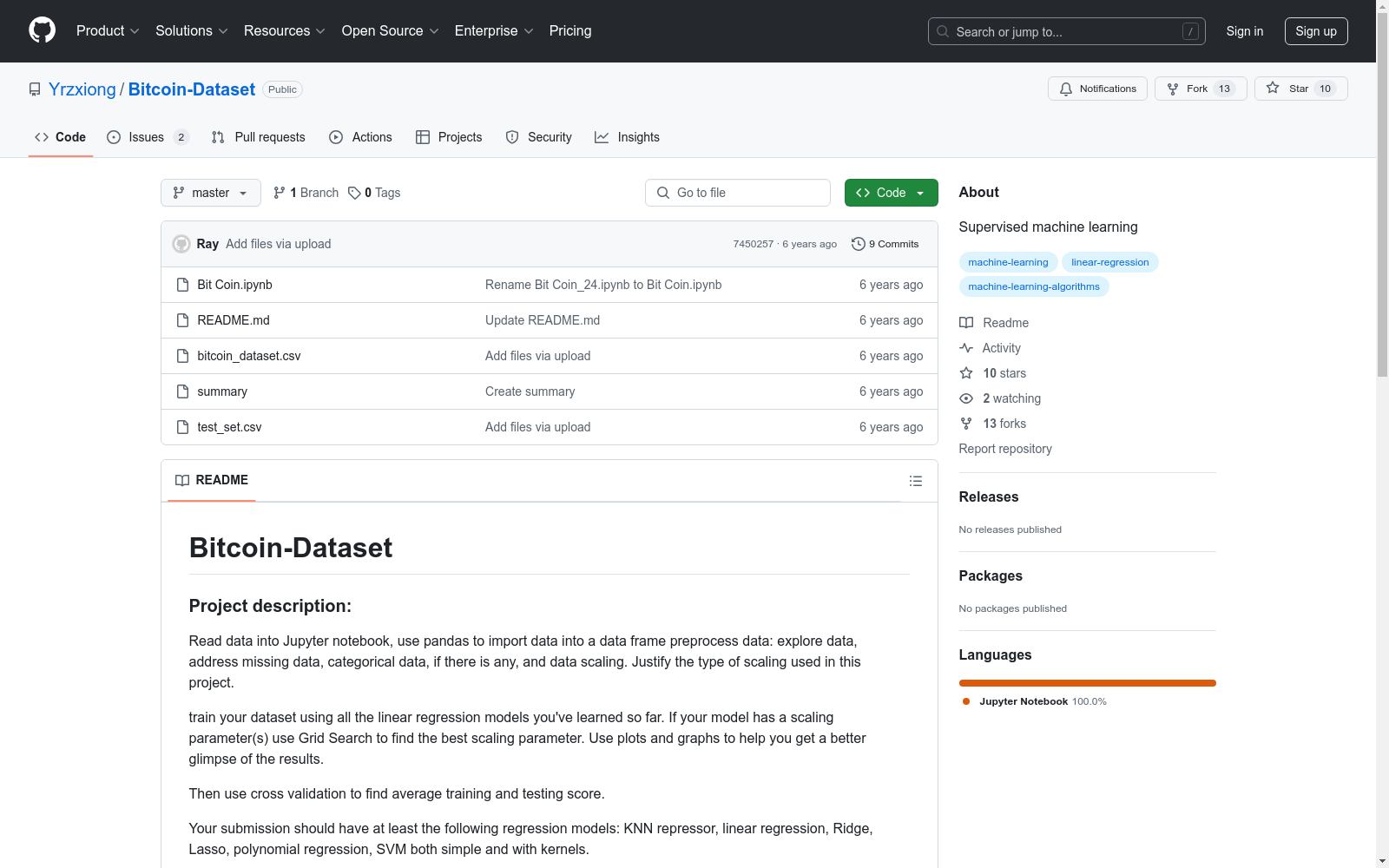1389x868 pixels.
Task: Click the file icon beside bitcoin_dataset.csv
Action: (182, 356)
